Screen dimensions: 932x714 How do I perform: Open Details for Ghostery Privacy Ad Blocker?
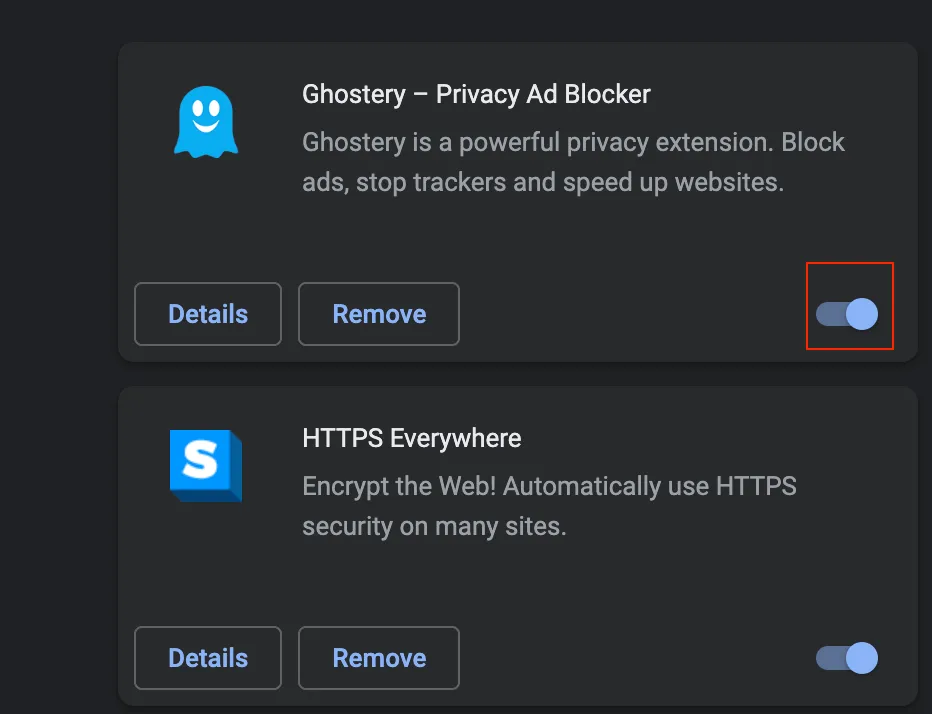(x=208, y=314)
